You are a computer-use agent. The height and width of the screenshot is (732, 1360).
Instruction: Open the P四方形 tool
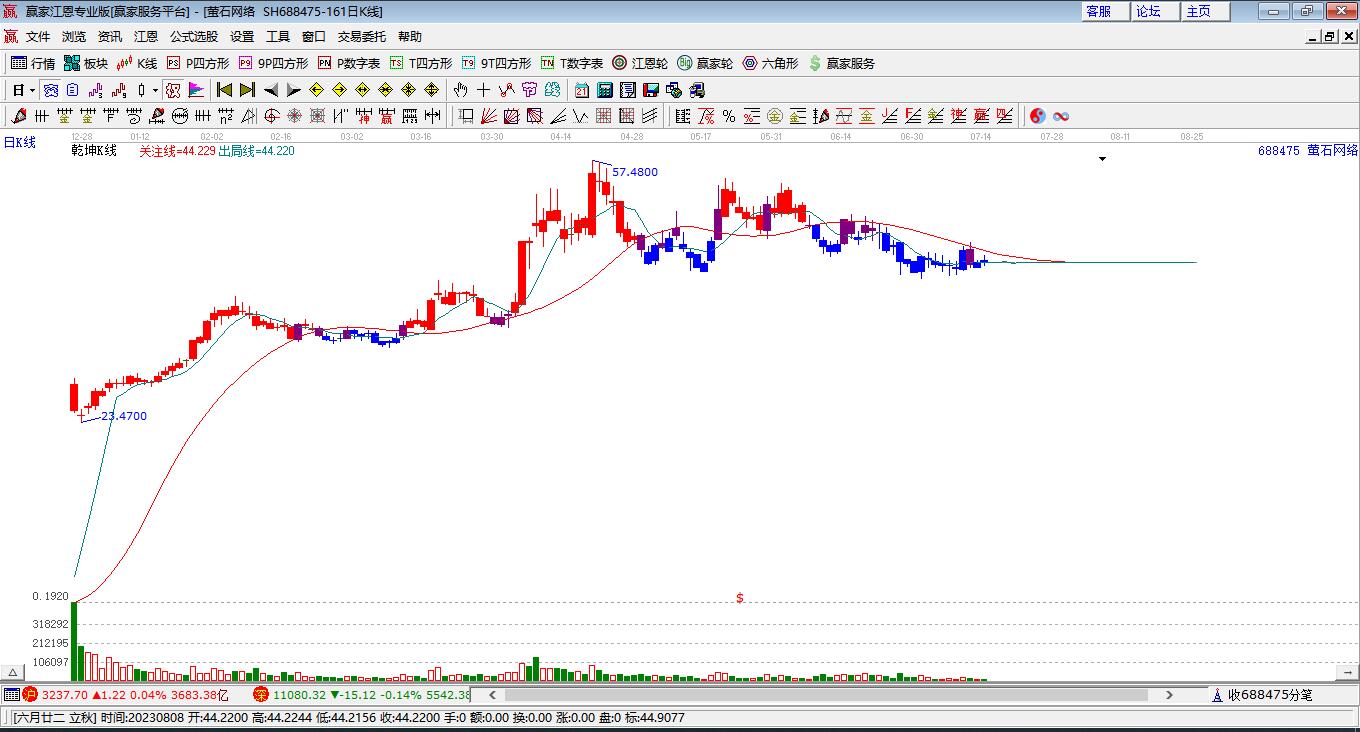[198, 63]
